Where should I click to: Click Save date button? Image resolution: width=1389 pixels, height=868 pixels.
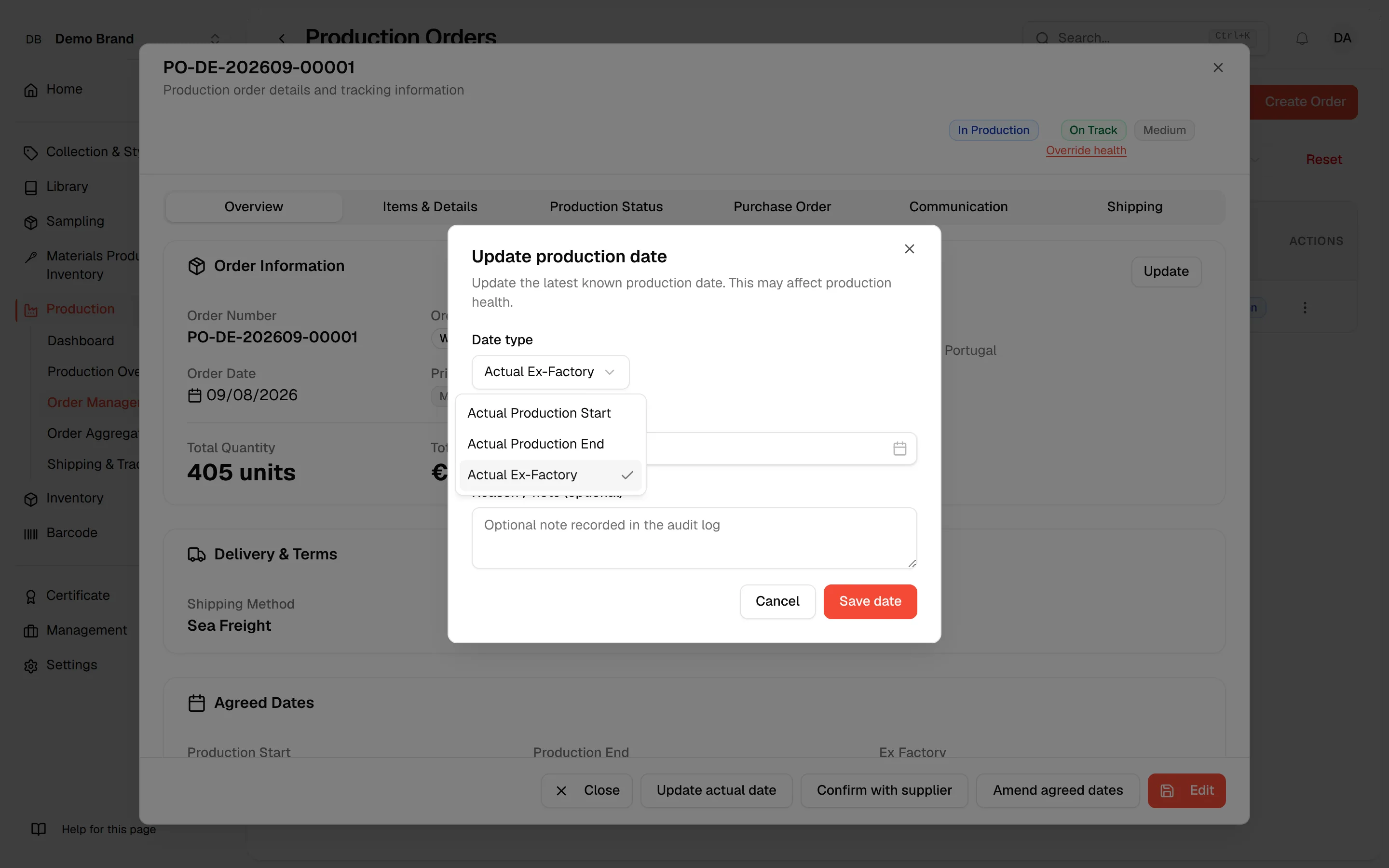coord(870,601)
